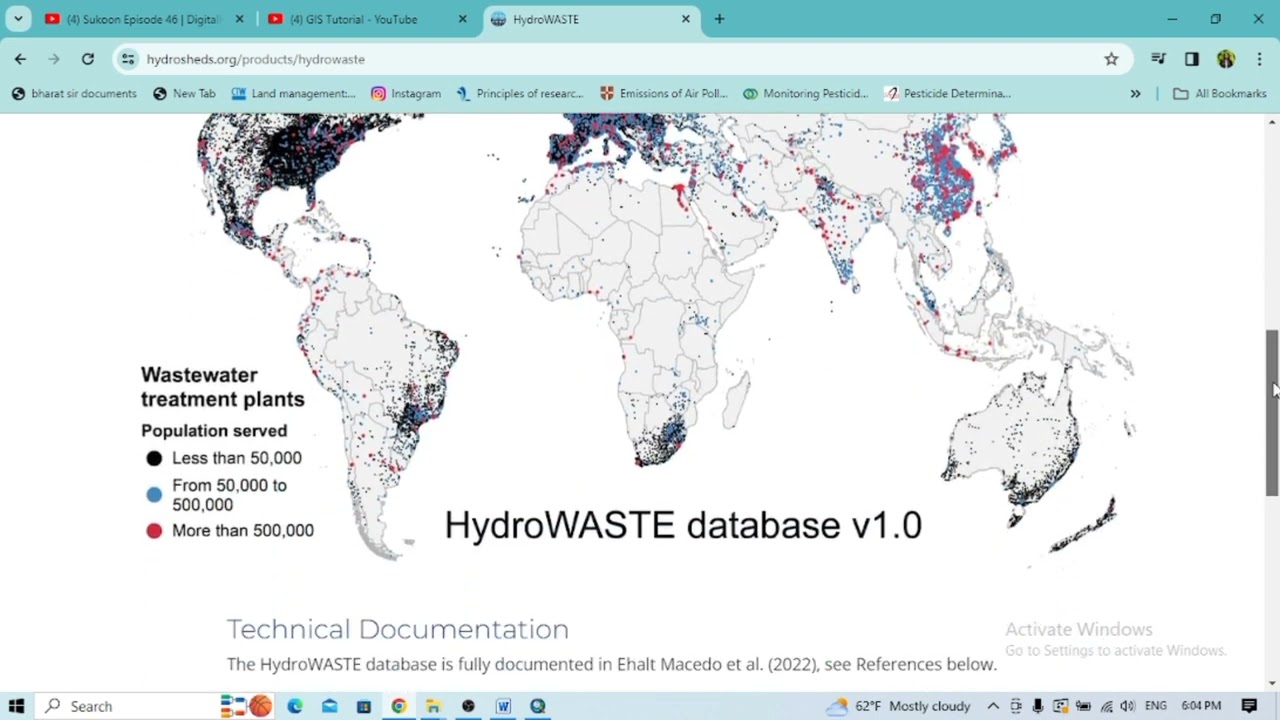Click the address bar URL
Viewport: 1280px width, 720px height.
coord(256,59)
